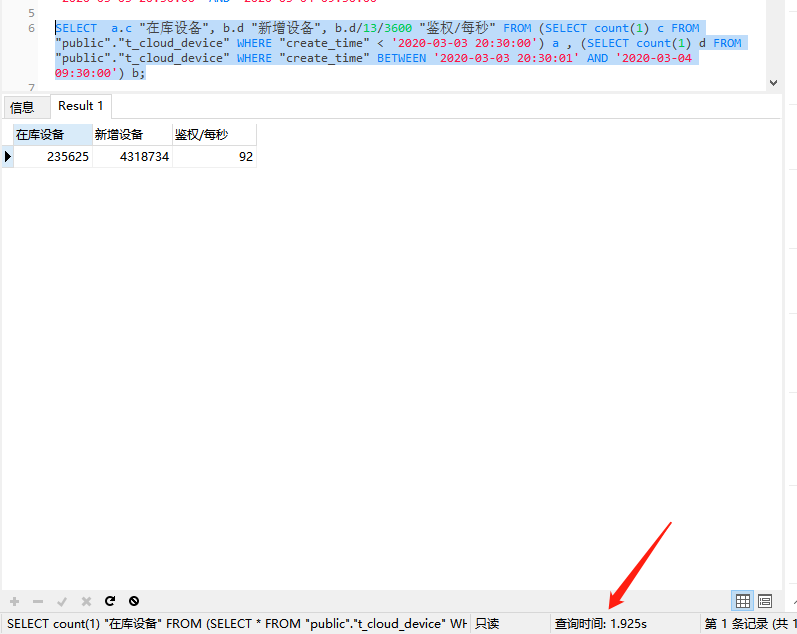Select the cell with value 92
This screenshot has width=797, height=634.
[x=214, y=157]
